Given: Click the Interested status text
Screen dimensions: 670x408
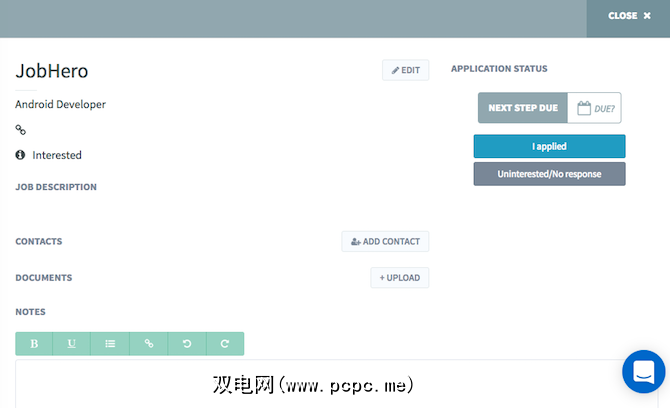Looking at the screenshot, I should tap(57, 155).
